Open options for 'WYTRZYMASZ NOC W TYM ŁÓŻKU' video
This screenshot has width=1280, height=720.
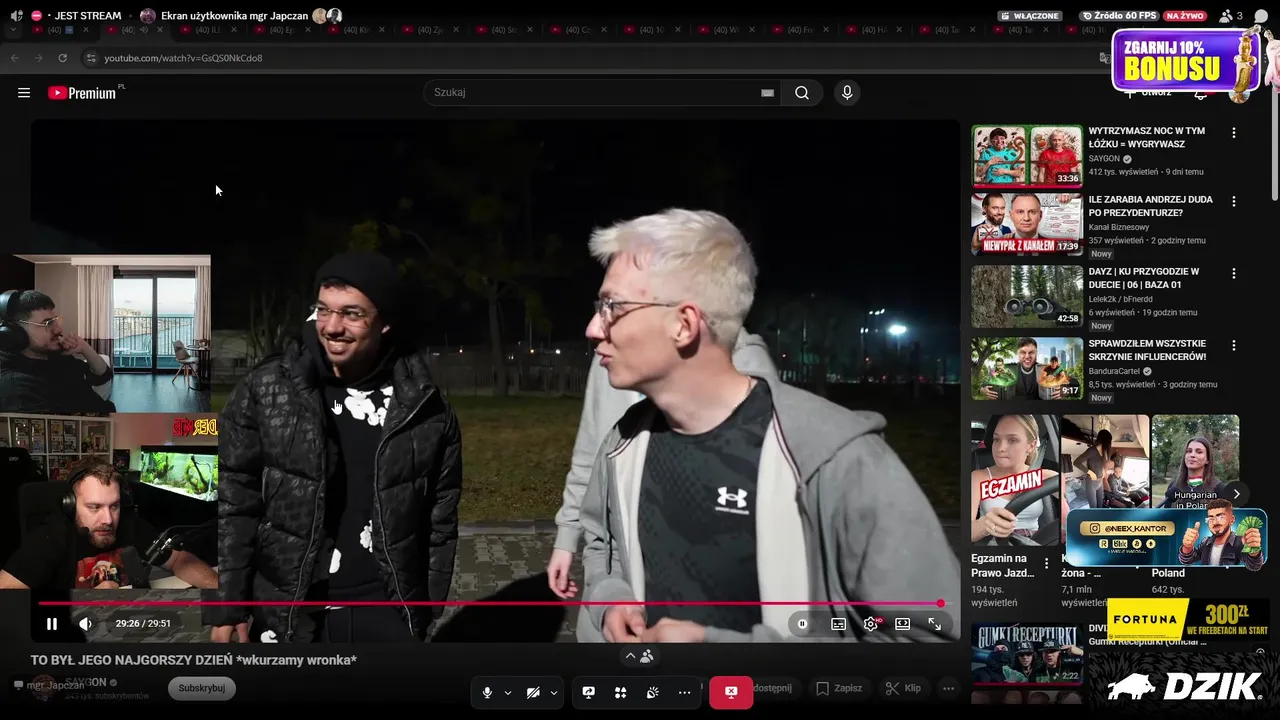pyautogui.click(x=1233, y=132)
